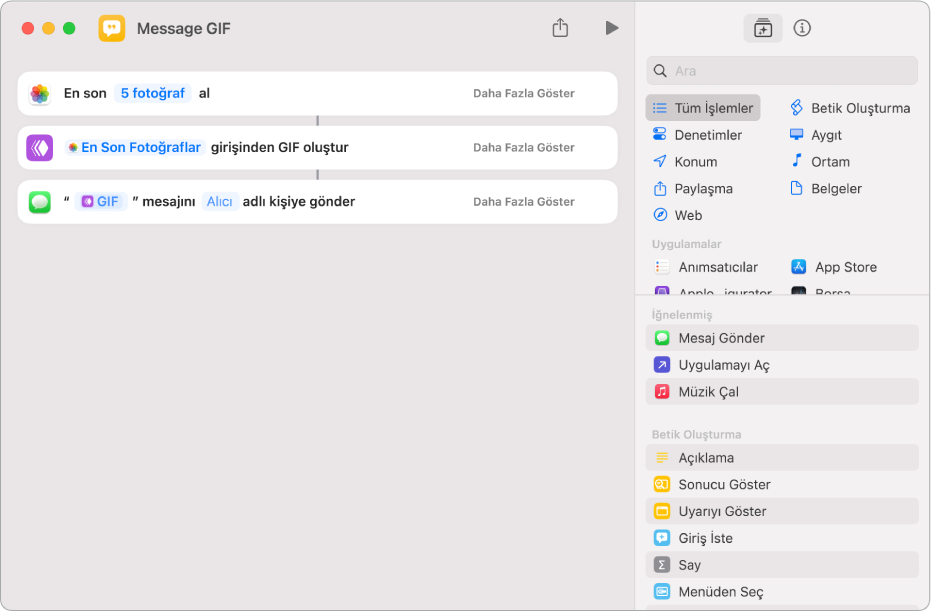
Task: Open Aygıt category
Action: coord(816,135)
